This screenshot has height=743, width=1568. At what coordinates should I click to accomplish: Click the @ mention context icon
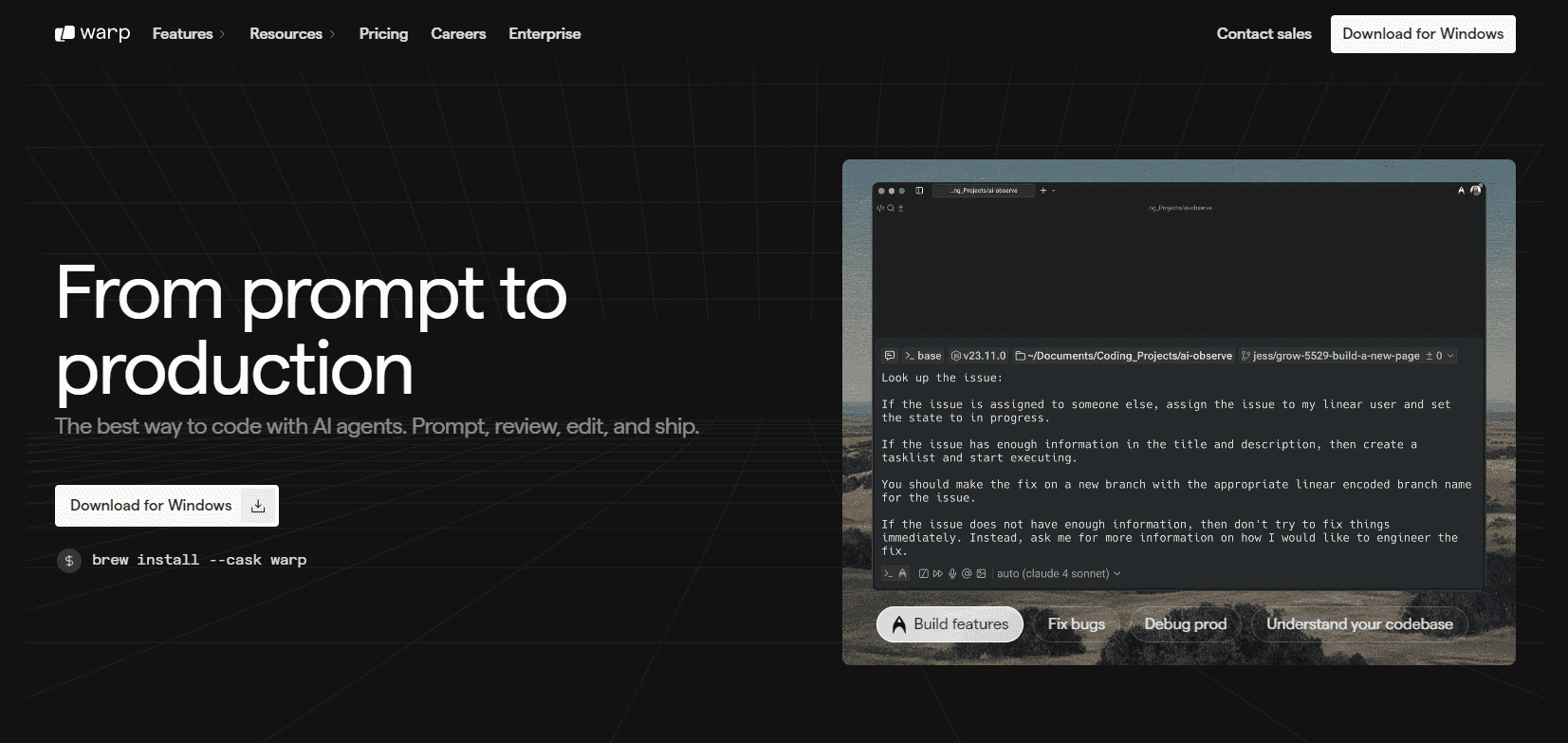click(967, 573)
